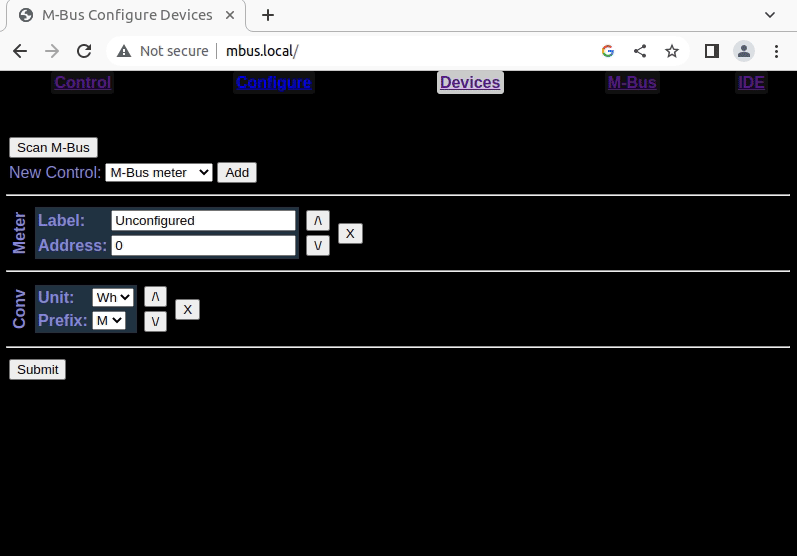Click the Google icon in address bar
The height and width of the screenshot is (556, 797).
[x=608, y=51]
